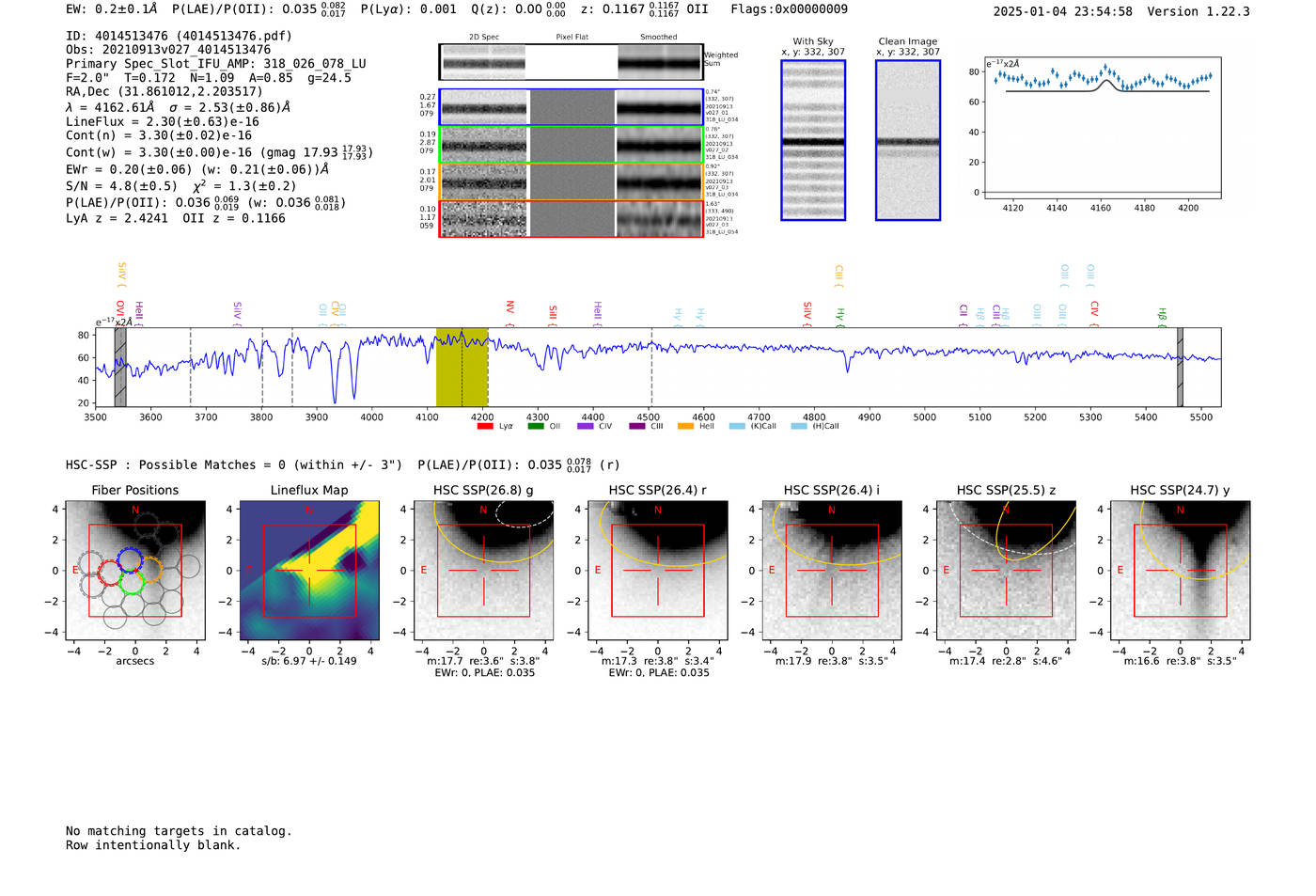Click the Primary Spec_Slot_IFU_AMP value line
The image size is (1316, 896).
point(216,64)
